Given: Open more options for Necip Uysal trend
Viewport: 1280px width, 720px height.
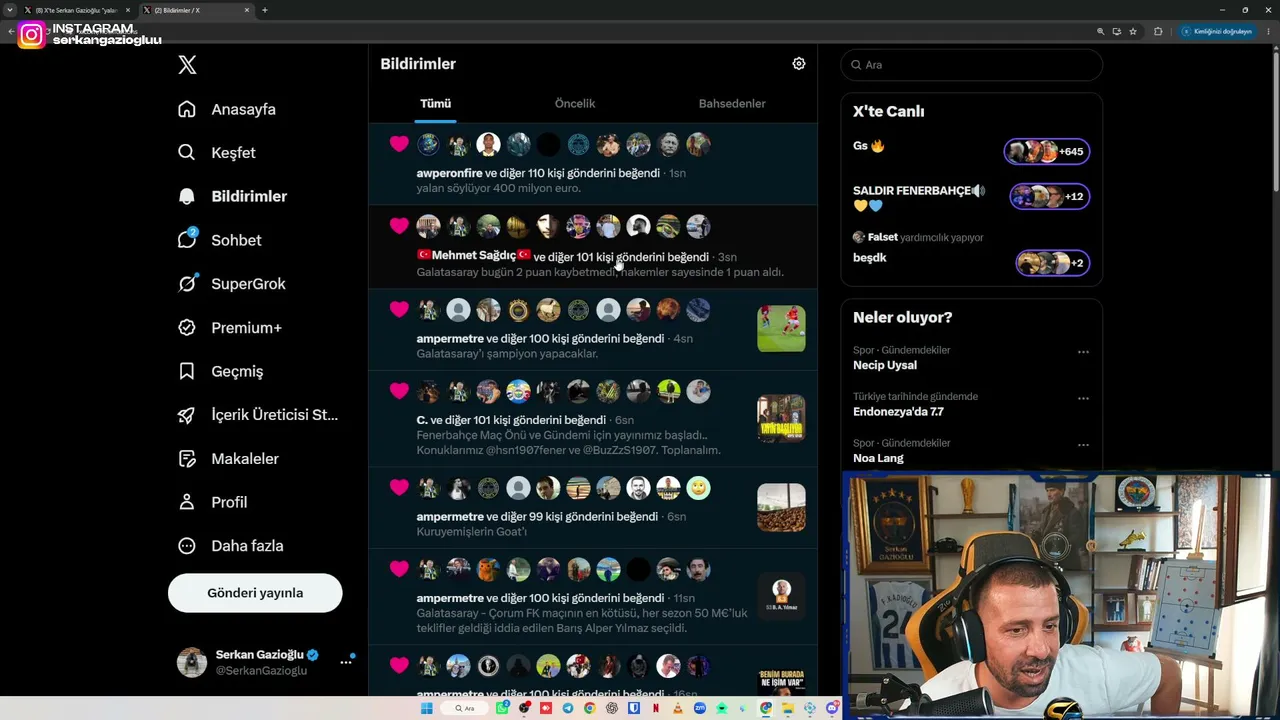Looking at the screenshot, I should [x=1083, y=352].
